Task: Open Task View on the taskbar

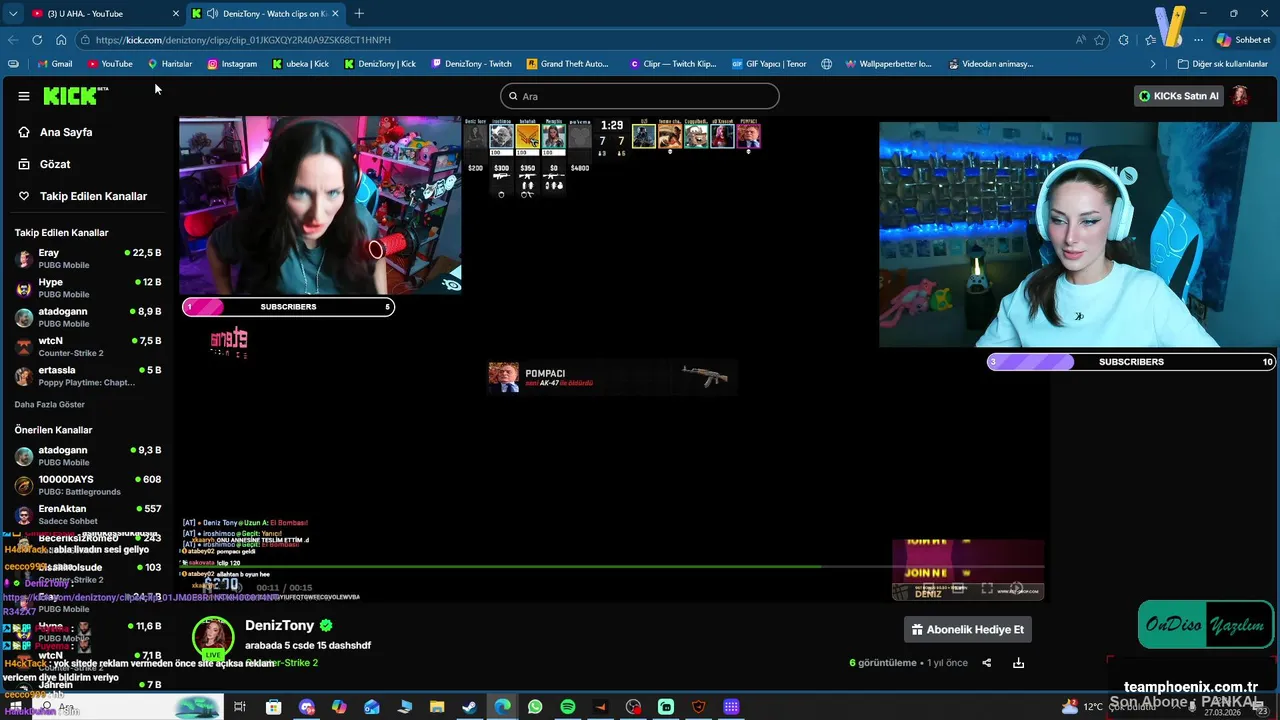Action: click(240, 707)
